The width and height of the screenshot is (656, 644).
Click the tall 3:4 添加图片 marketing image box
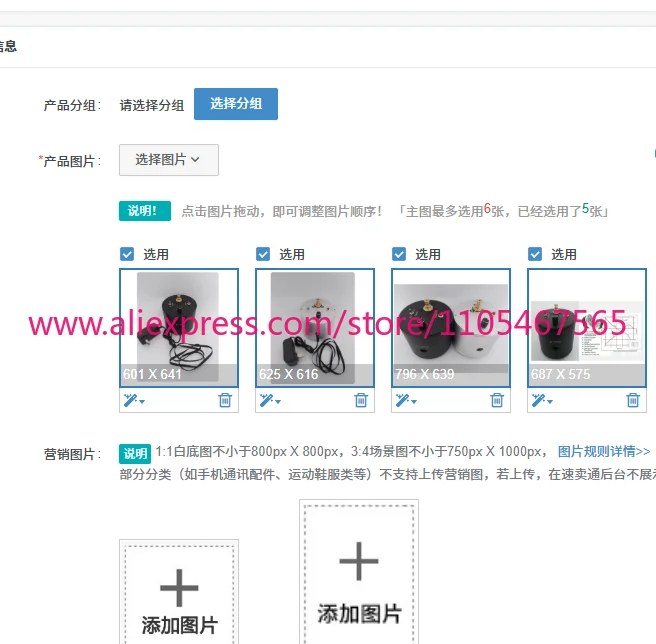tap(359, 572)
